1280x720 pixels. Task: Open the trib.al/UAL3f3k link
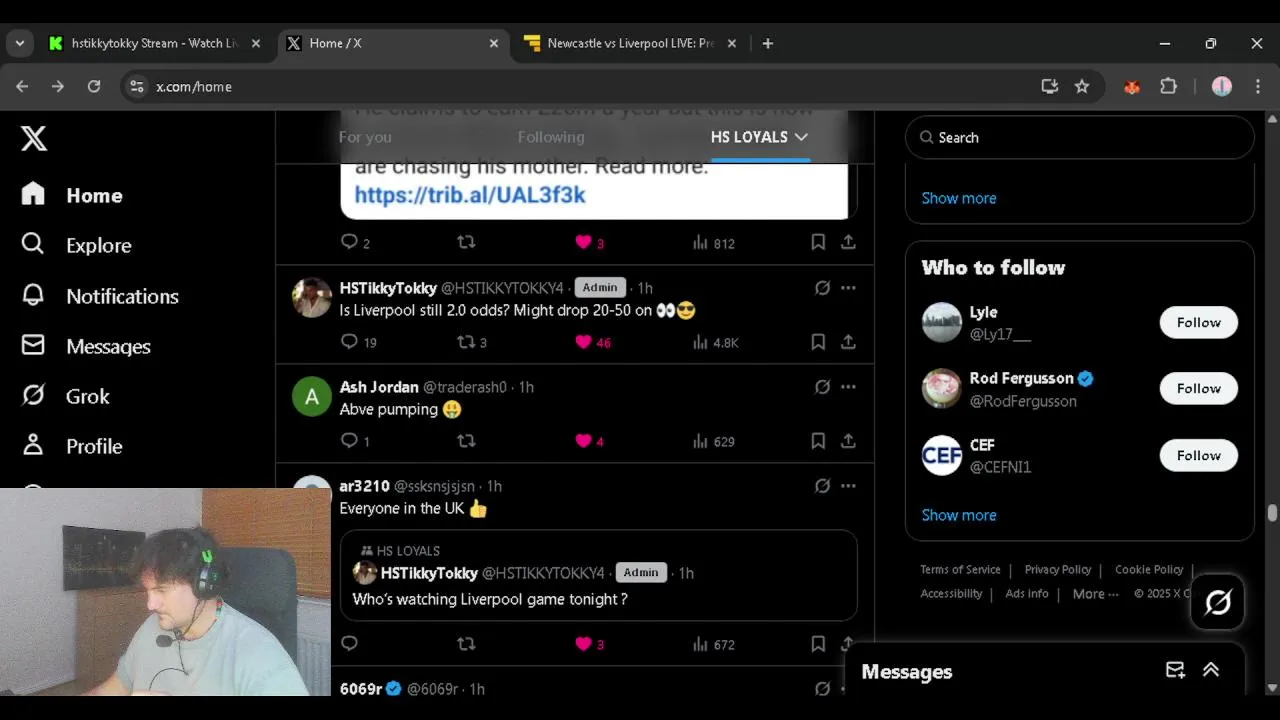470,195
